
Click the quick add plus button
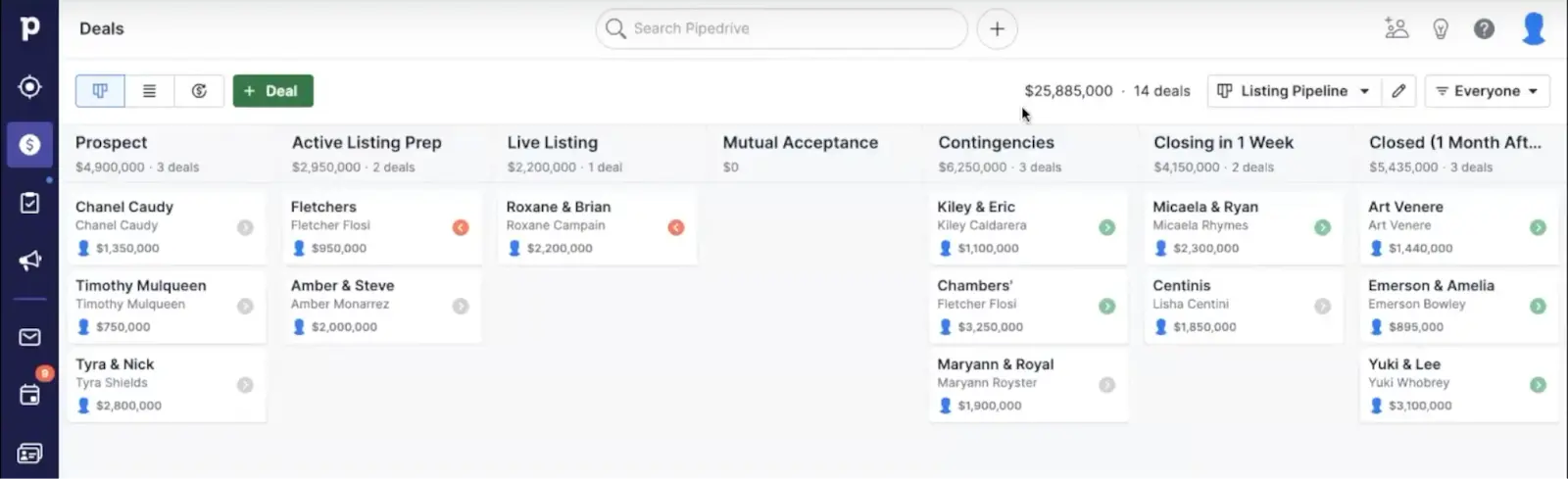(997, 29)
